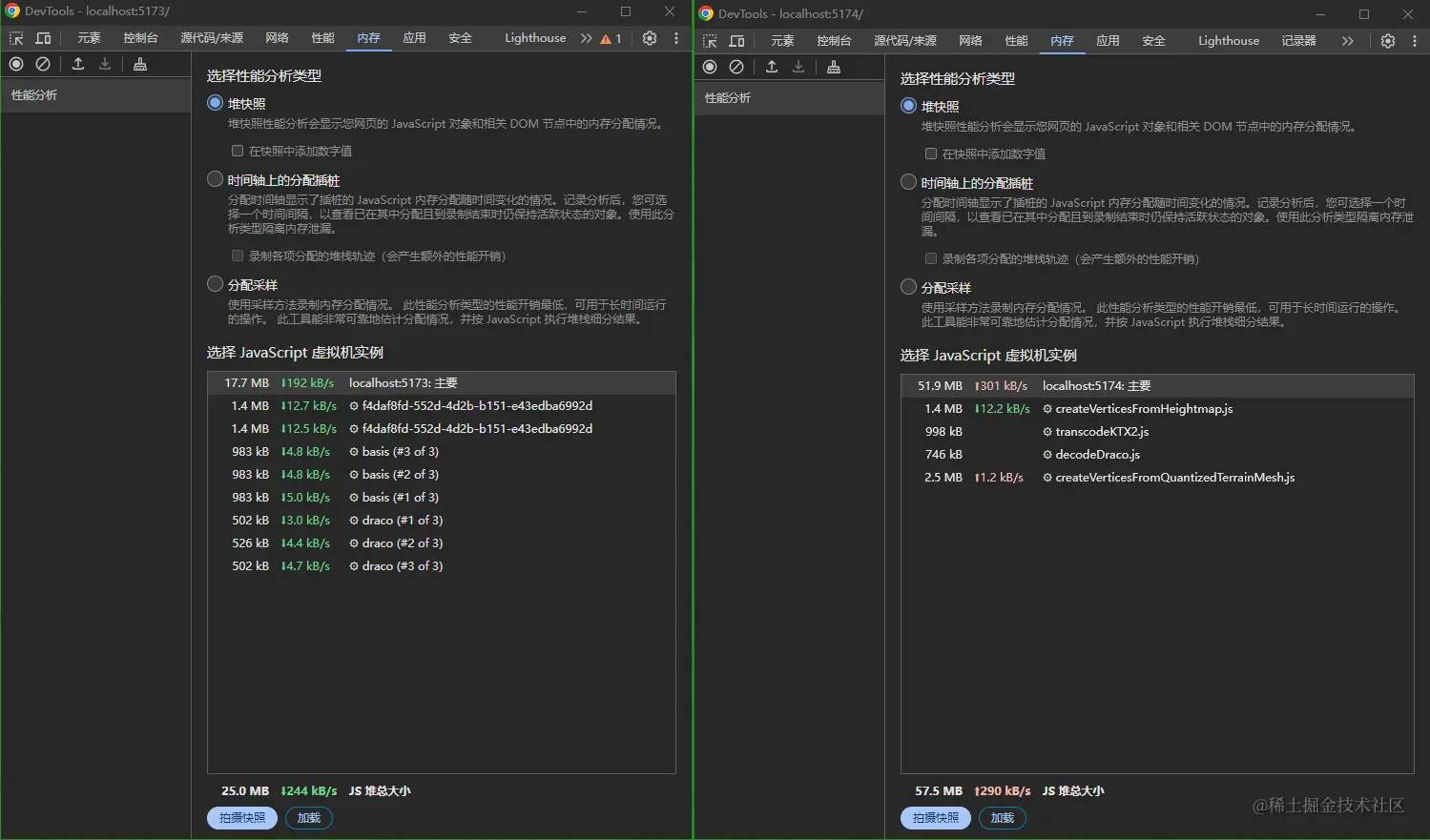Select basis (#3 of 3) VM instance
1430x840 pixels.
[x=442, y=452]
